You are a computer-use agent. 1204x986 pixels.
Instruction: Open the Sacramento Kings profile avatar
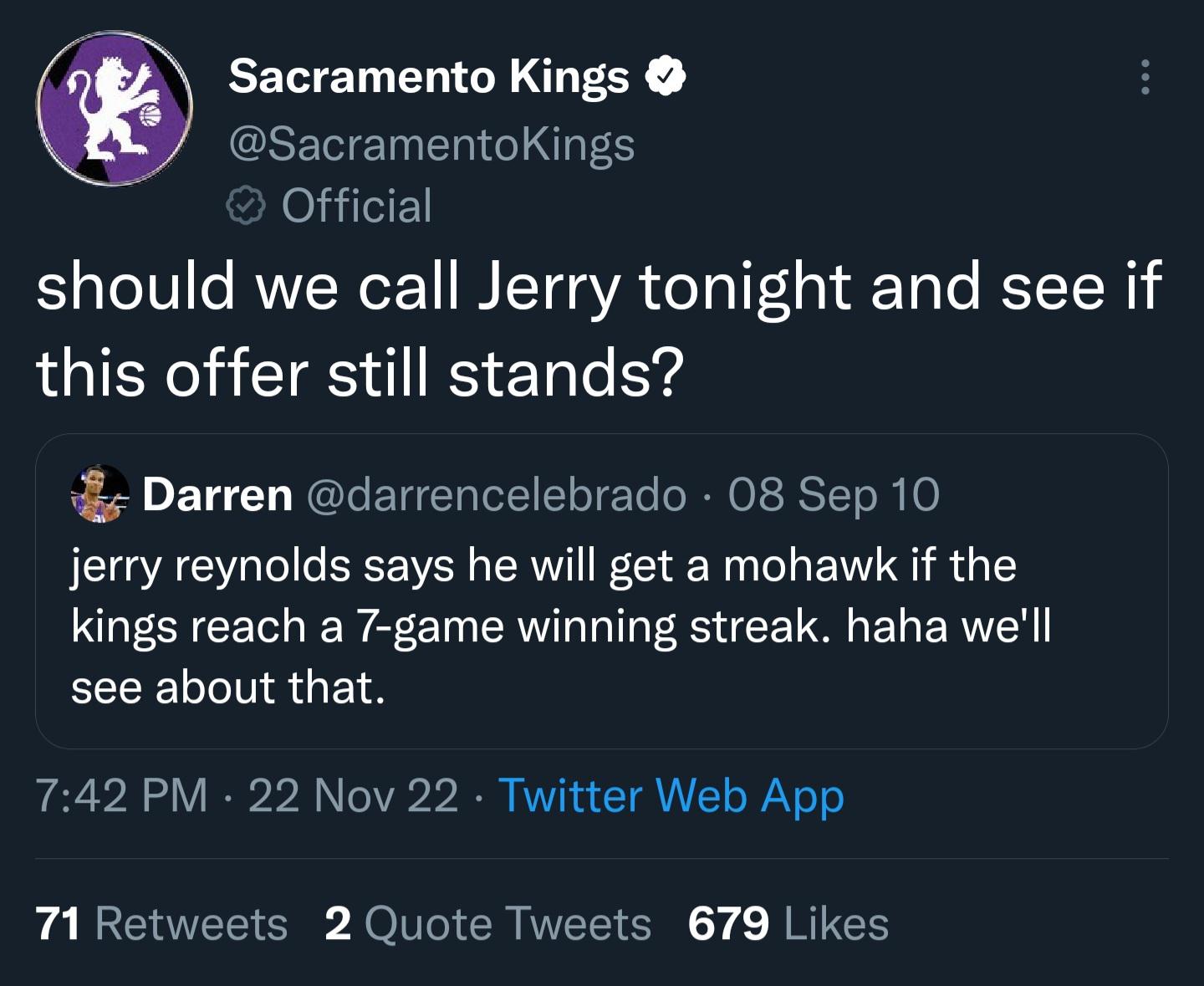coord(115,109)
